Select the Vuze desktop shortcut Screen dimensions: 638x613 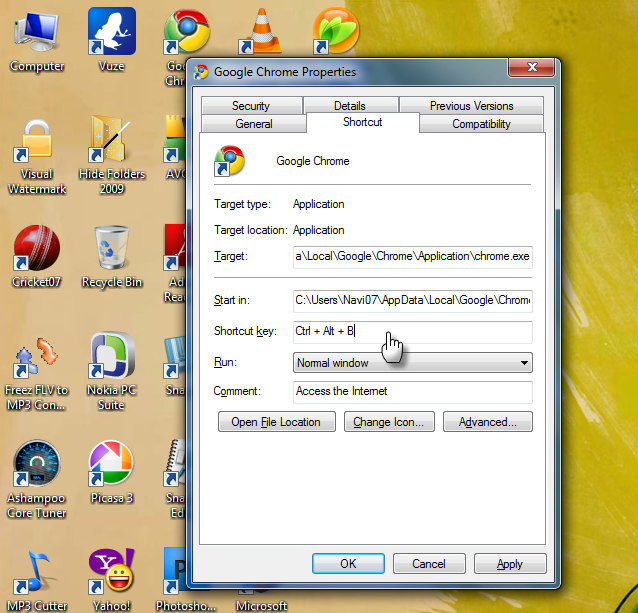(x=111, y=41)
